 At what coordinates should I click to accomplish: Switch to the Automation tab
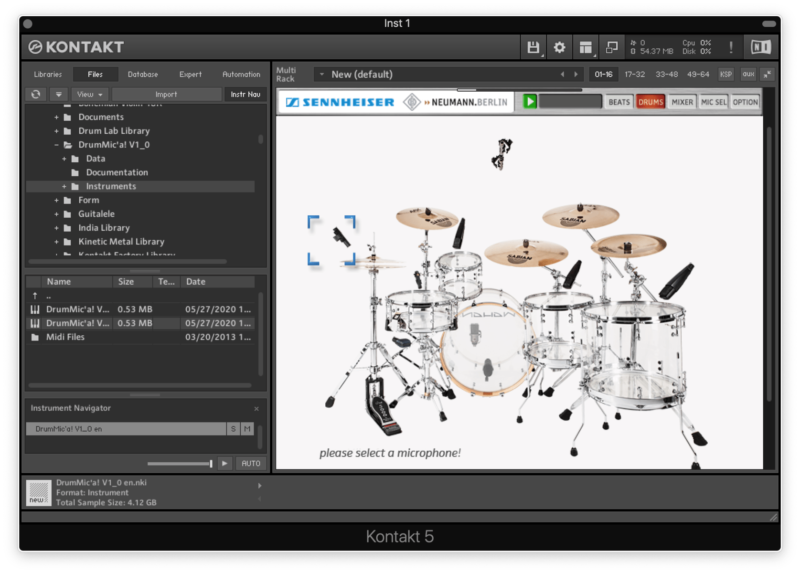click(x=241, y=74)
